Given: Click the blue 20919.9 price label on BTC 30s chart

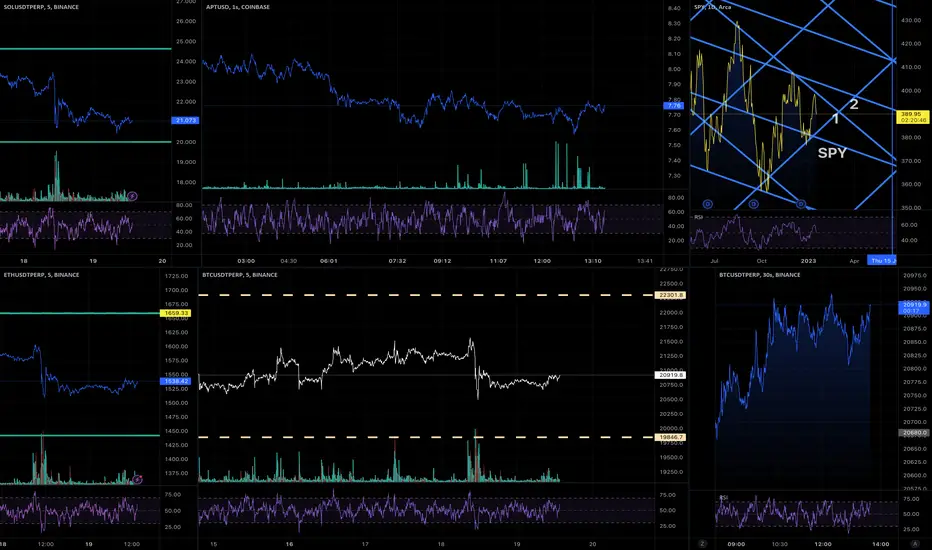Looking at the screenshot, I should [x=913, y=307].
